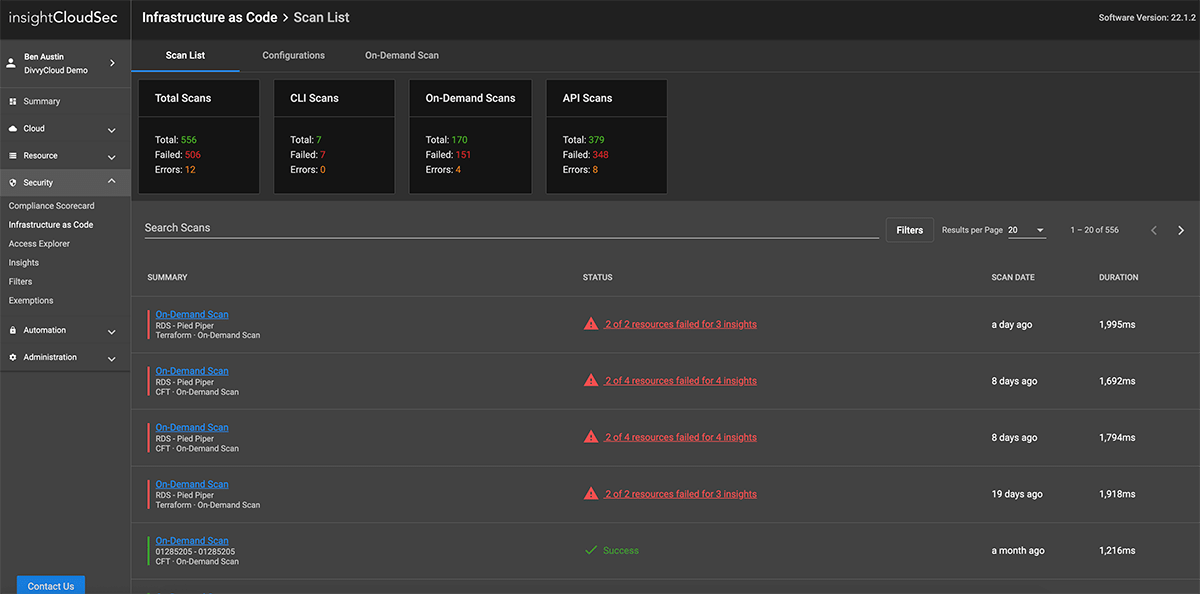Click the Automation lock icon in sidebar
Screen dimensions: 1200x594
tap(13, 330)
